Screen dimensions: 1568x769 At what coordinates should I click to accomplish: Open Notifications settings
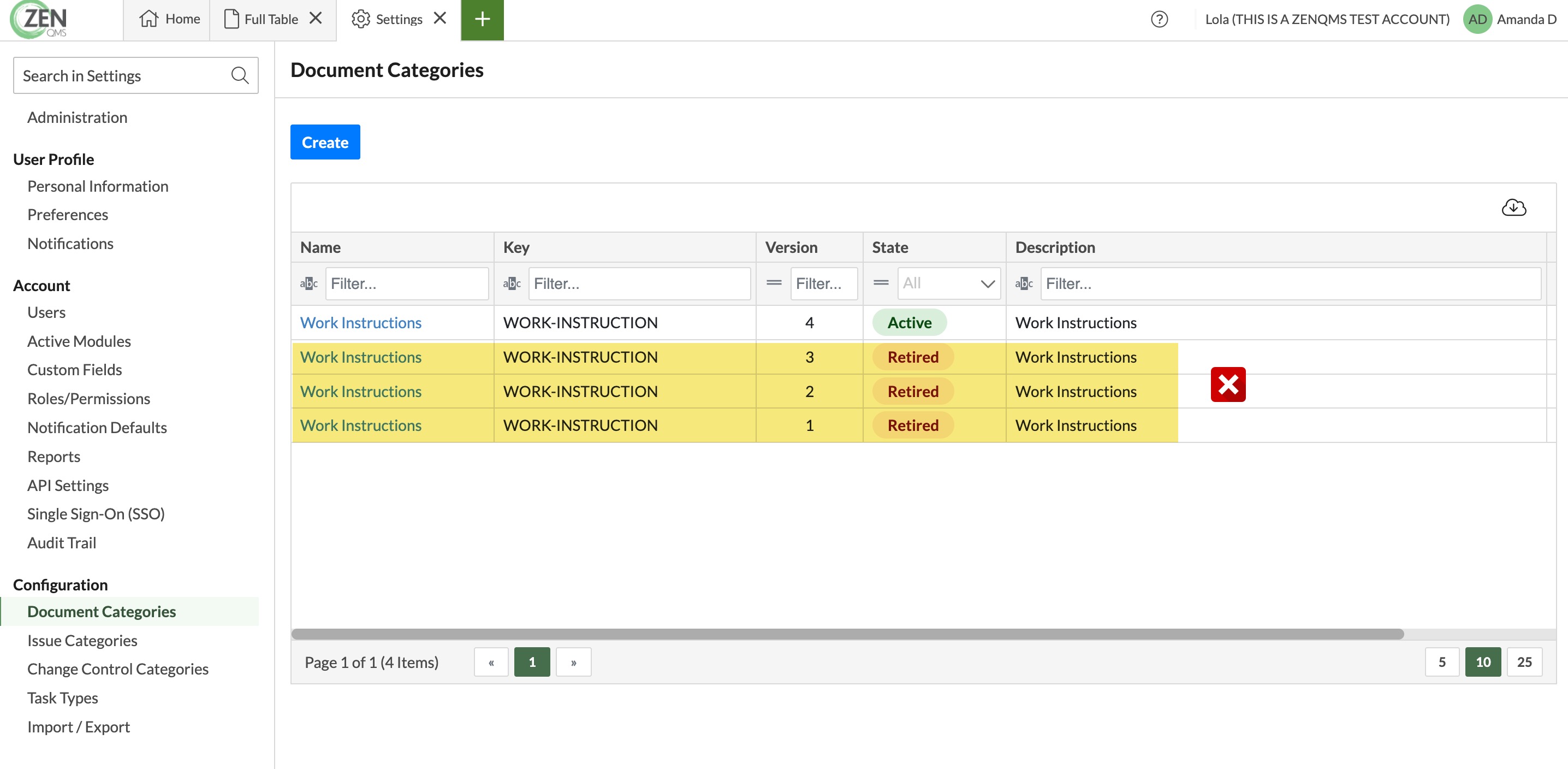point(70,244)
